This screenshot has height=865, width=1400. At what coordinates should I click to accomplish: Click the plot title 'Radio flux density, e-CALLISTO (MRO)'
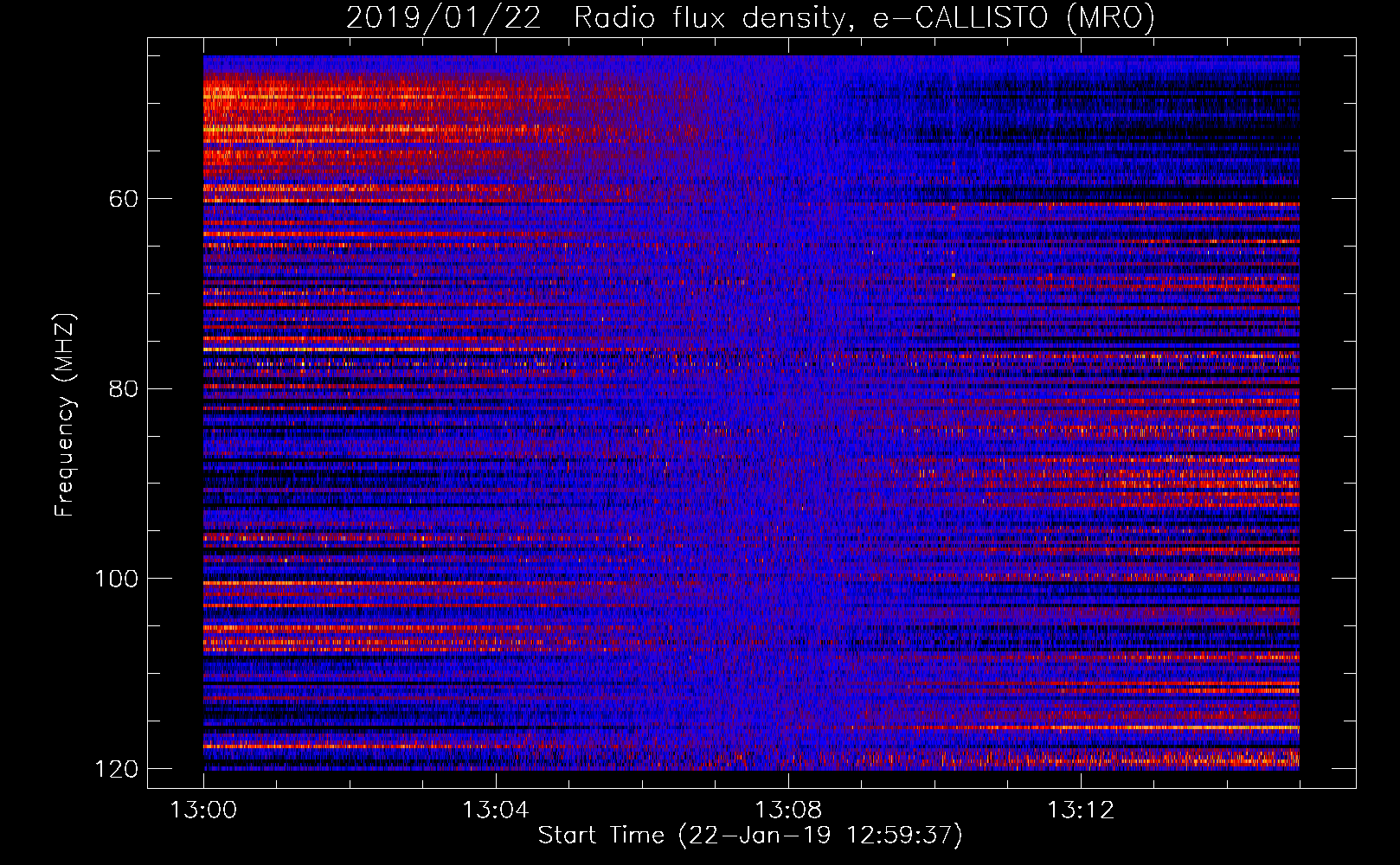pyautogui.click(x=864, y=18)
